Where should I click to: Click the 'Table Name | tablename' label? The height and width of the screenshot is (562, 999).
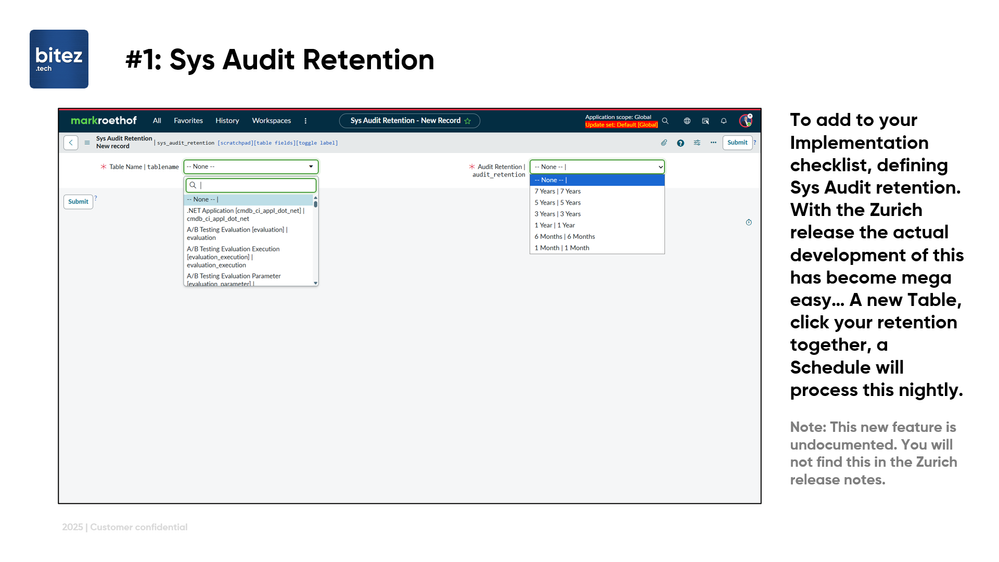144,167
